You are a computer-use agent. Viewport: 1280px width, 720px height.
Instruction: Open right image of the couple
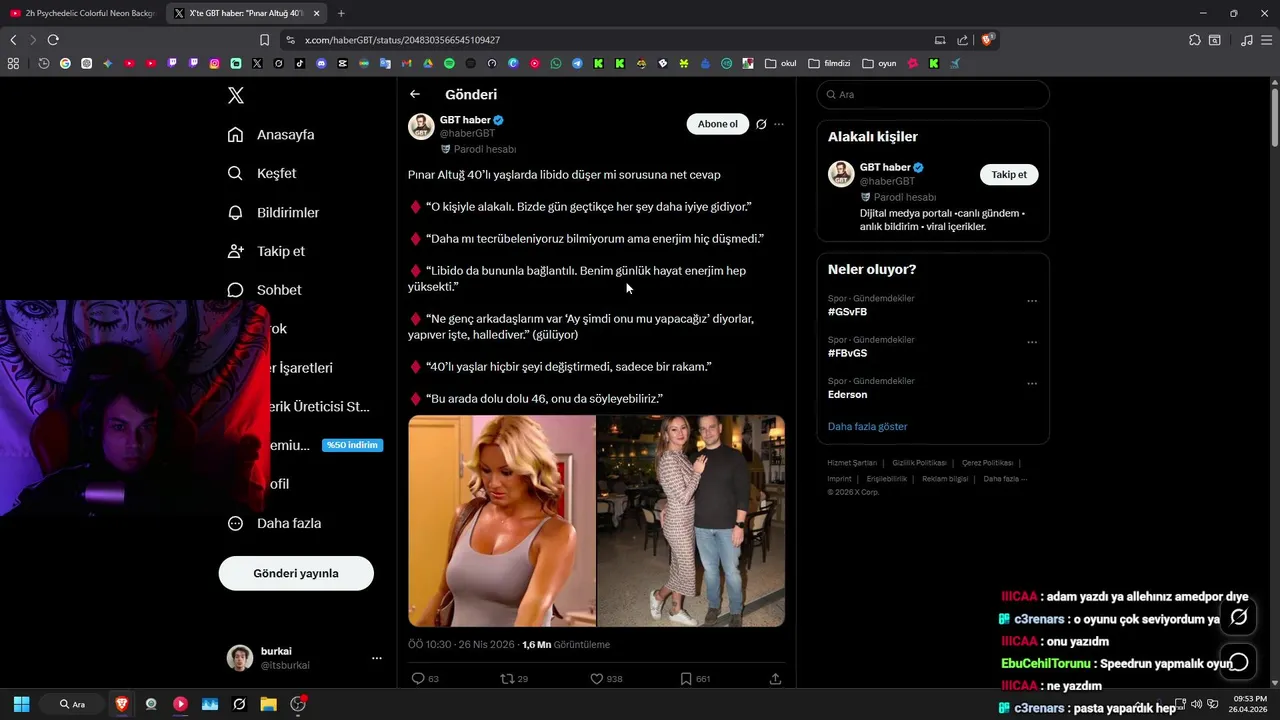691,521
